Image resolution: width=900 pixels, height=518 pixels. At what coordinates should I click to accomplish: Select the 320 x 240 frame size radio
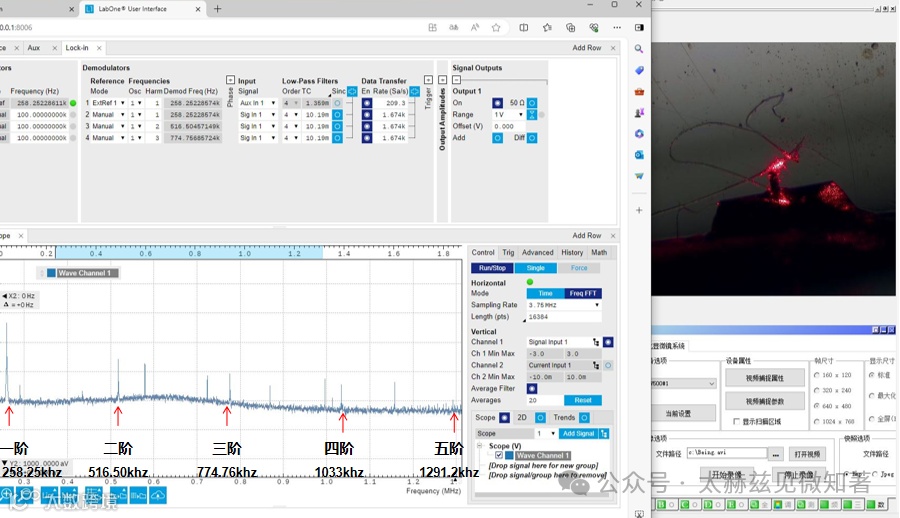[x=817, y=391]
